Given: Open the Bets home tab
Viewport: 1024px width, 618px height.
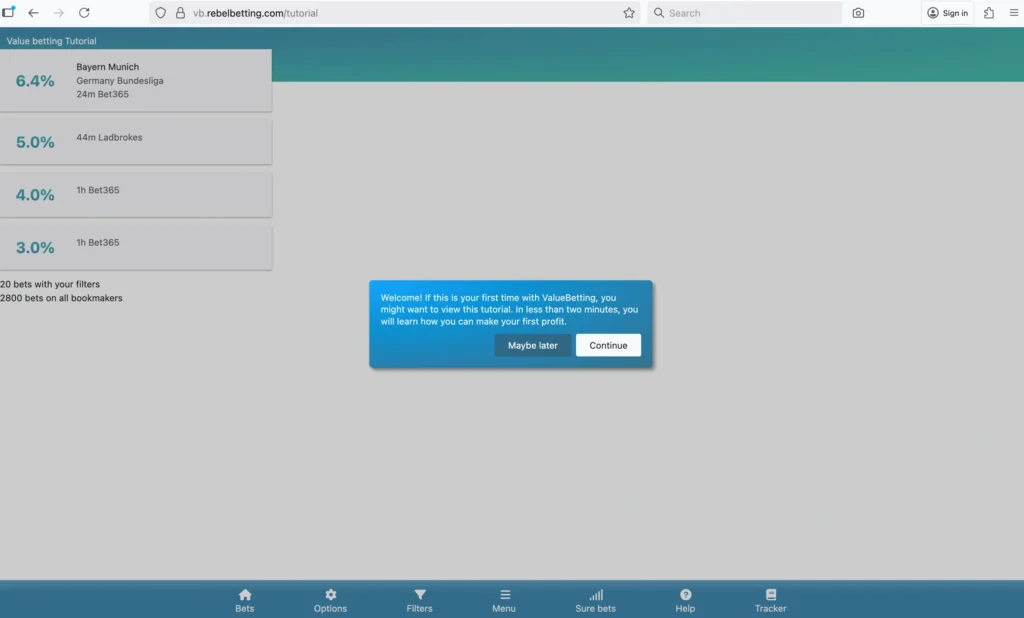Looking at the screenshot, I should pyautogui.click(x=245, y=600).
